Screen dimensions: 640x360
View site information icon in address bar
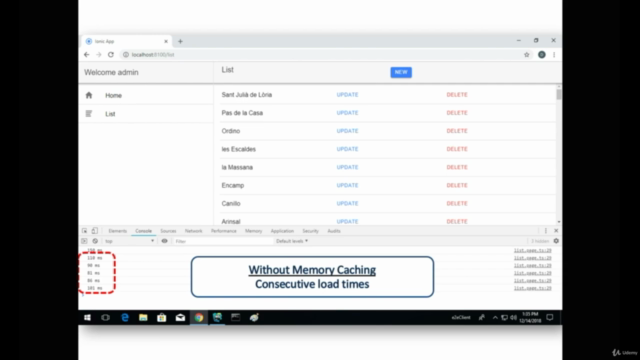click(x=126, y=55)
